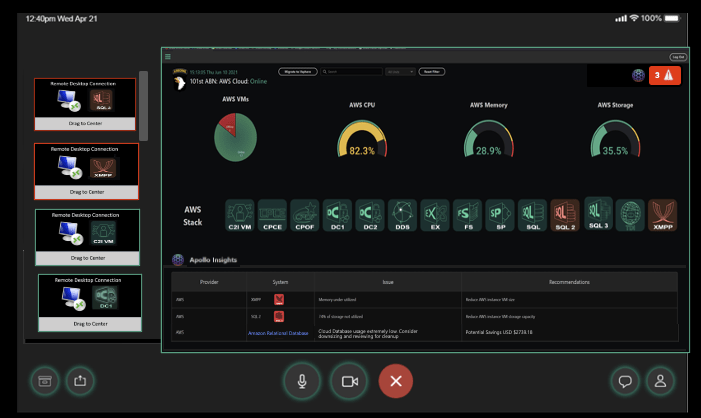Select the DC2 server icon
The image size is (701, 418).
click(x=370, y=215)
